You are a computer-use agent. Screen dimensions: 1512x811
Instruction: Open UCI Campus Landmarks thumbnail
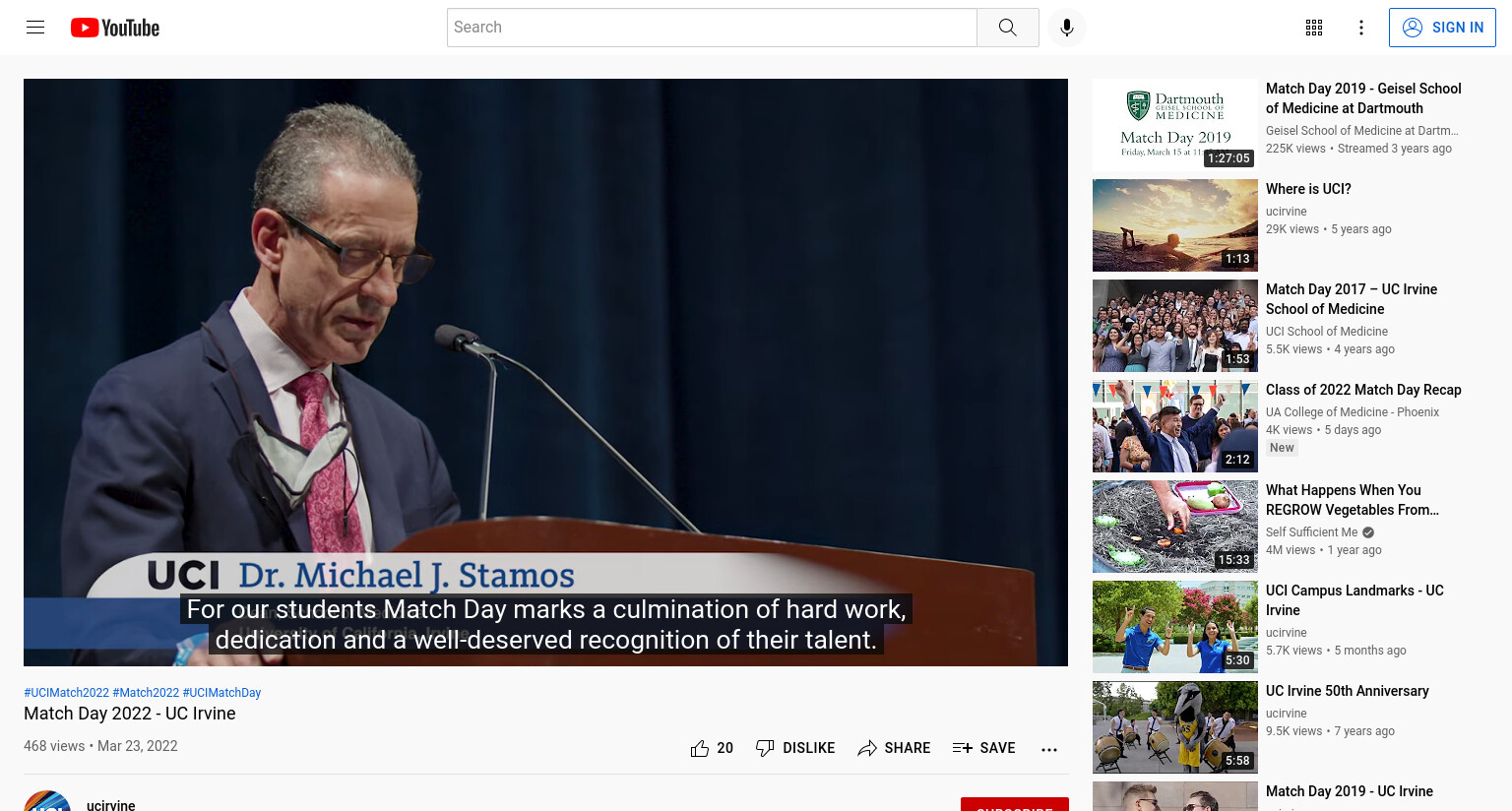point(1175,627)
